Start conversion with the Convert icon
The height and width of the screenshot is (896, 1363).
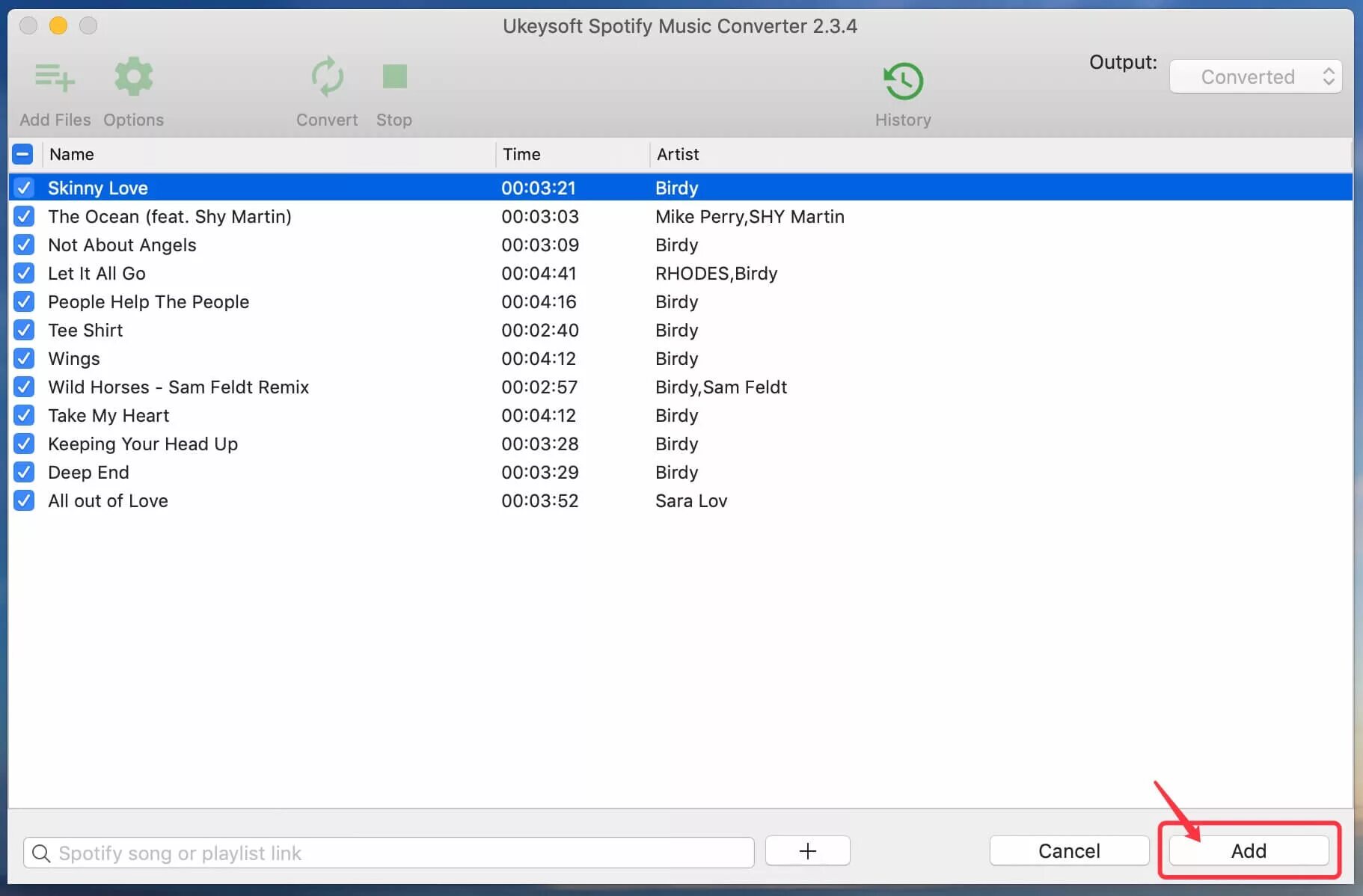click(327, 76)
